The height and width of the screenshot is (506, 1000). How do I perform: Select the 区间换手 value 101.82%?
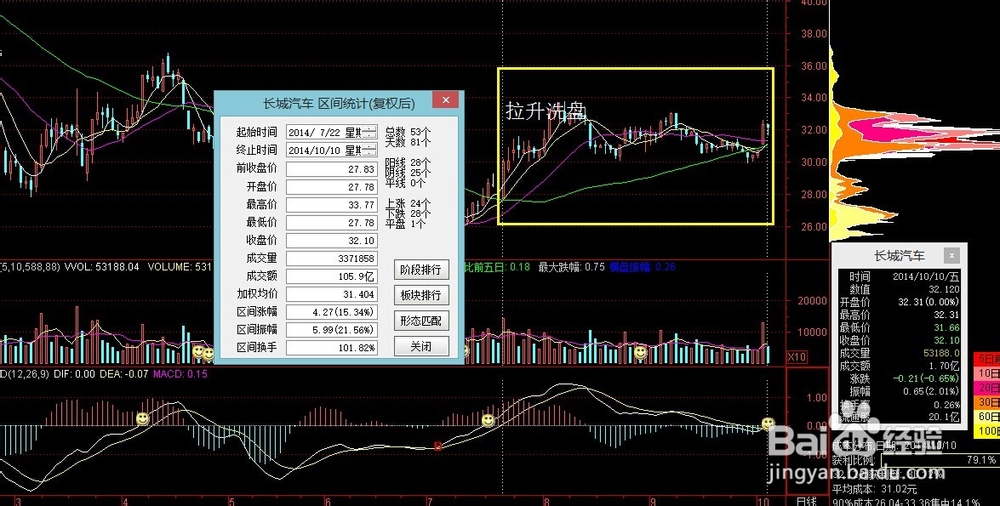click(332, 348)
